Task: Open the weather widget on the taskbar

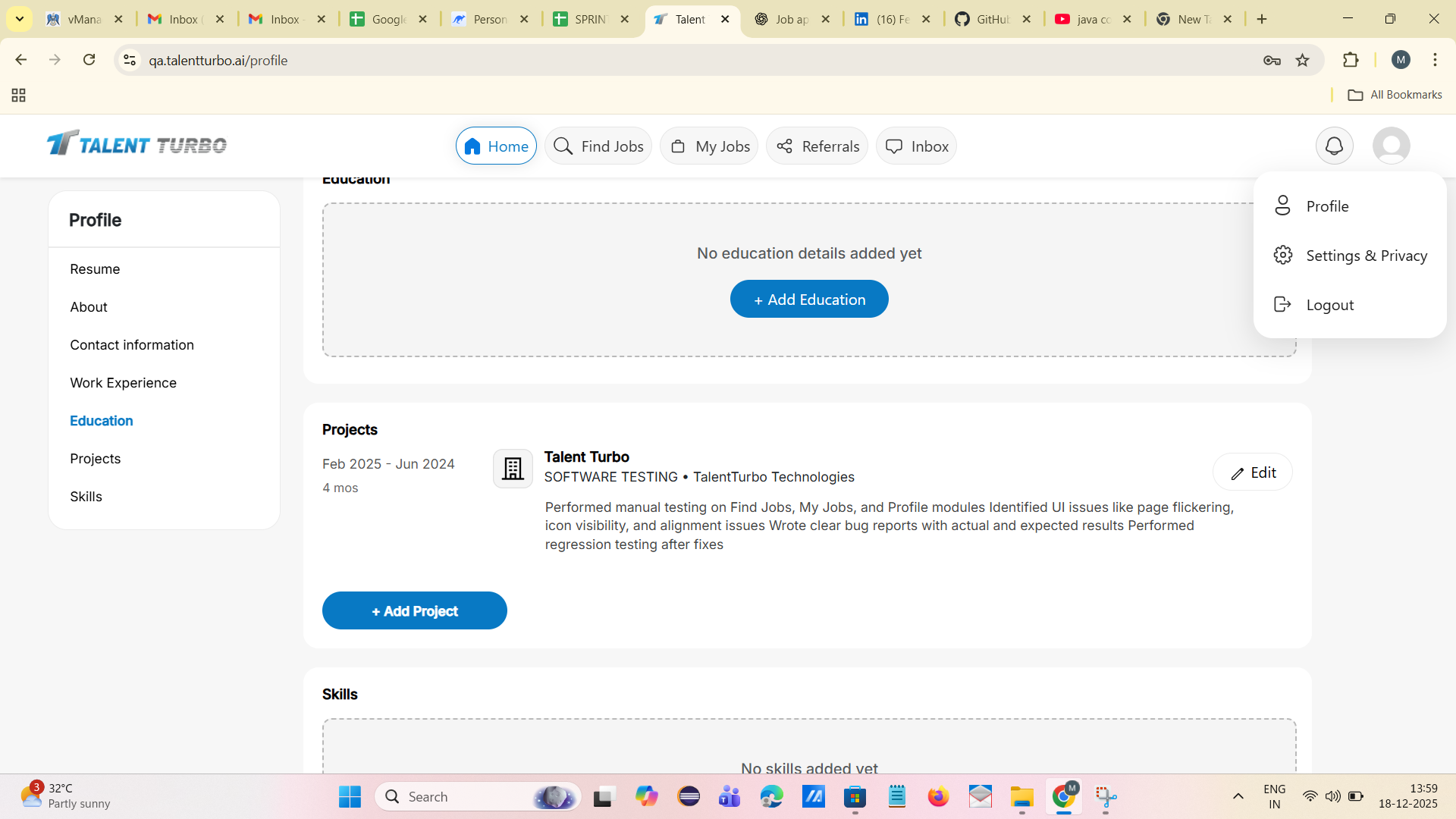Action: point(65,795)
